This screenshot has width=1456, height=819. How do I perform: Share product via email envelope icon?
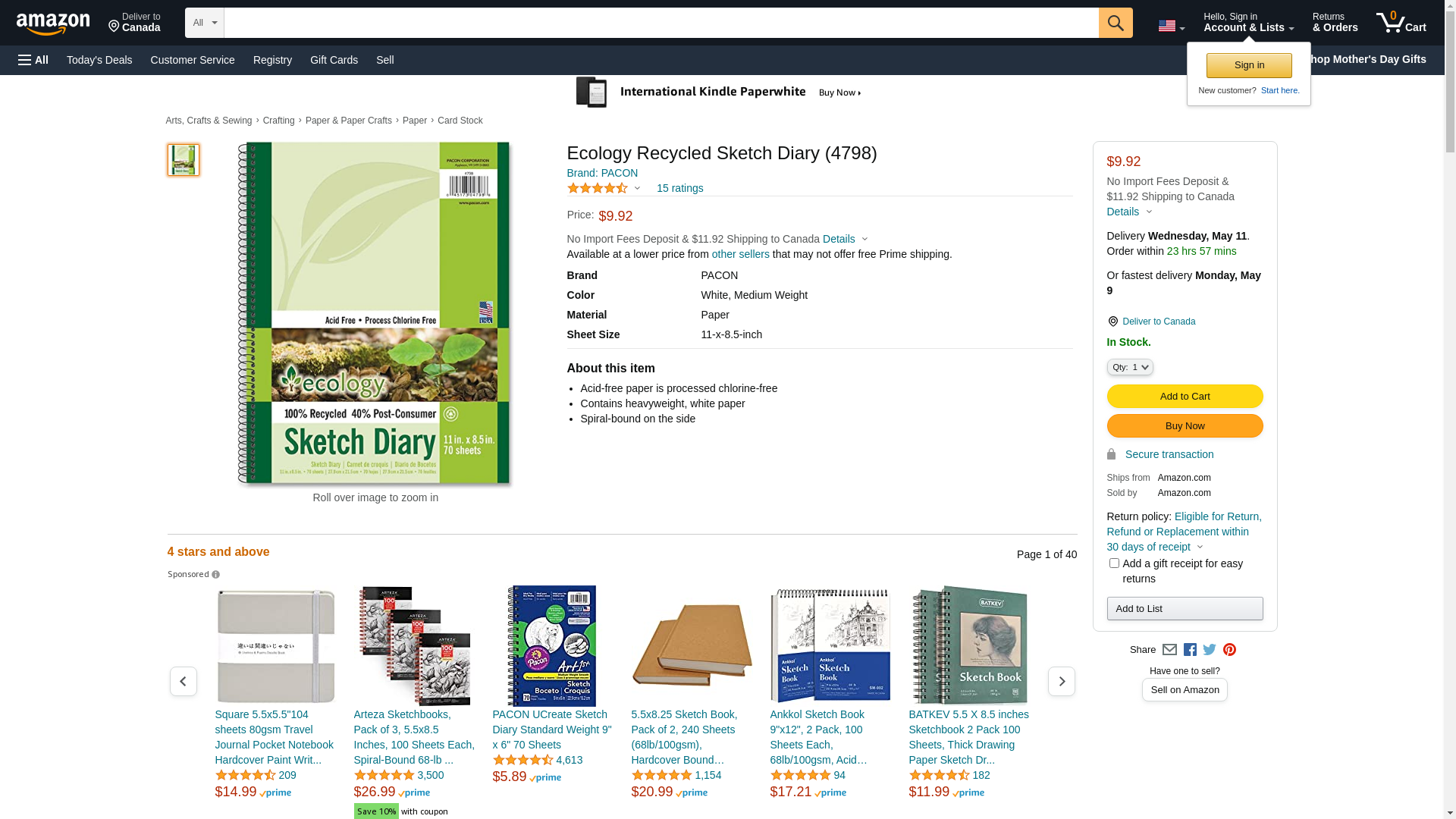(1169, 650)
